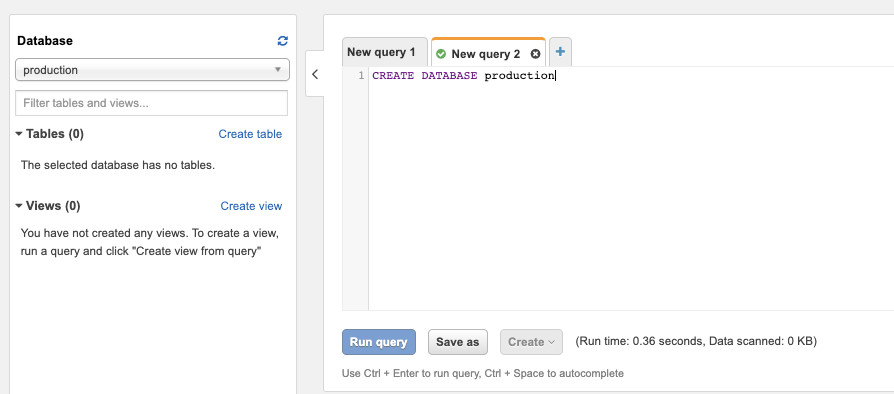Click 'The selected database has no tables.' text

click(118, 166)
